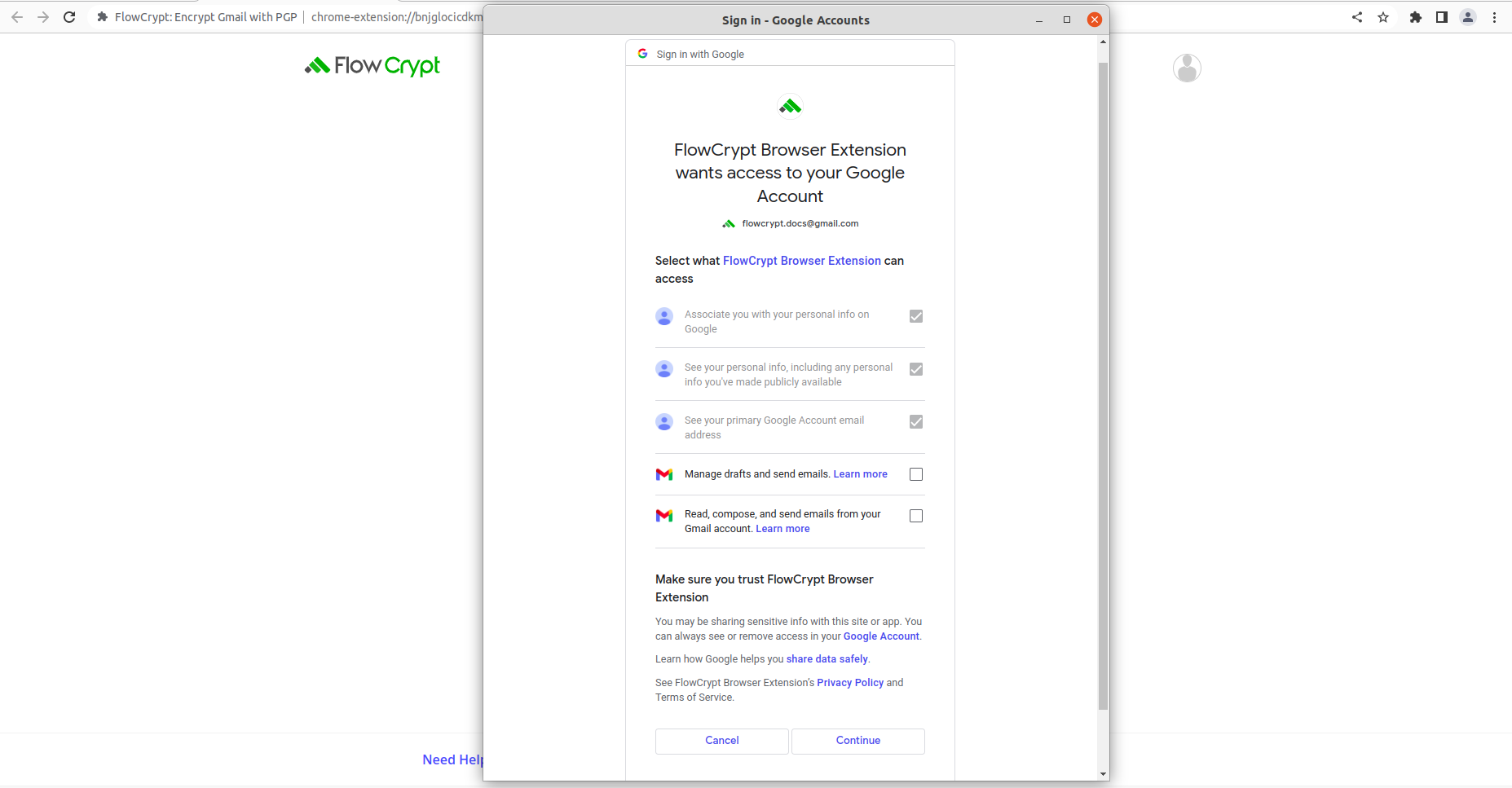This screenshot has width=1512, height=788.
Task: Click the Gmail icon beside Read, compose
Action: 664,516
